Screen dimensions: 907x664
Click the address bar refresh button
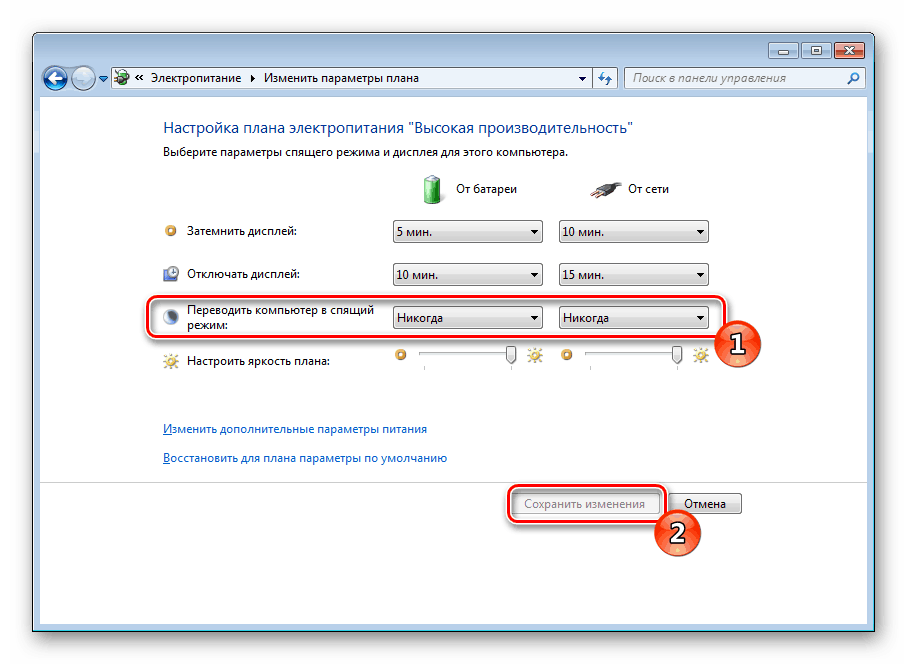(605, 78)
